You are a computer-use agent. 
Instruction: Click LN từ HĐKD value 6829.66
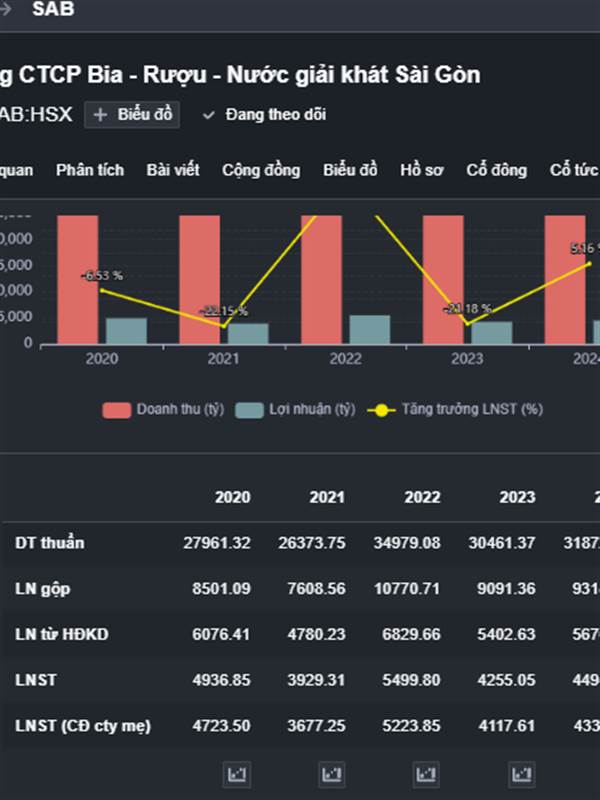tap(411, 634)
